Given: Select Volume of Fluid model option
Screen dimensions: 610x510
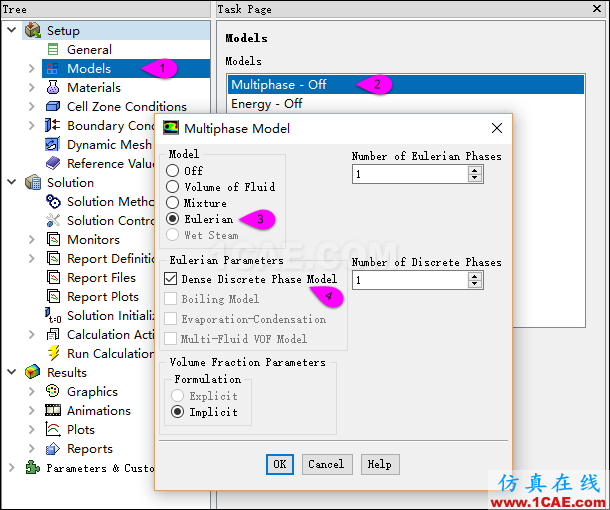Looking at the screenshot, I should 172,187.
